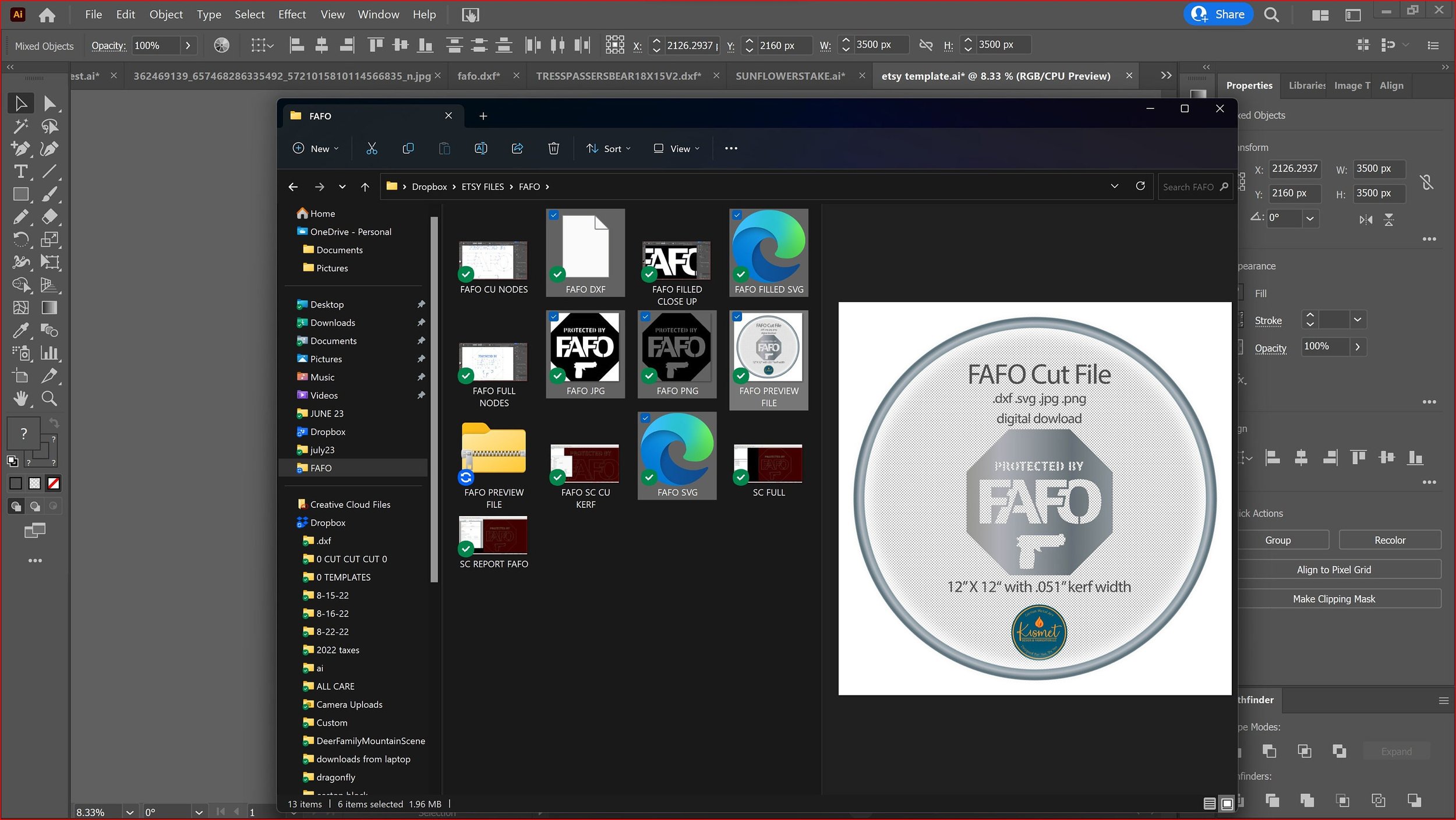Switch to fafo.dxf document tab
1456x820 pixels.
tap(479, 76)
